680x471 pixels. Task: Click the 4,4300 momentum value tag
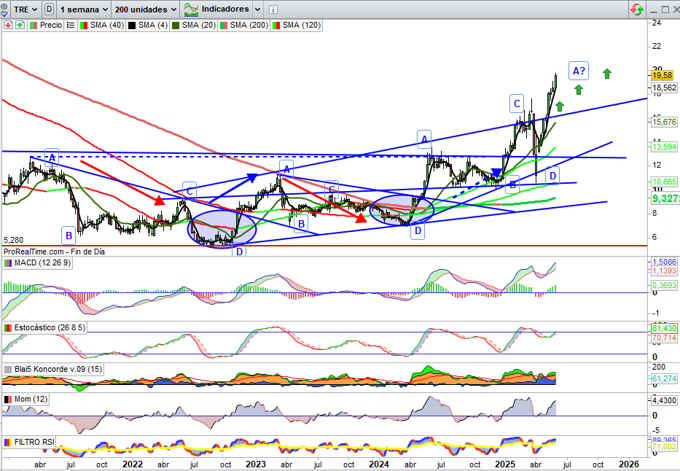click(664, 401)
